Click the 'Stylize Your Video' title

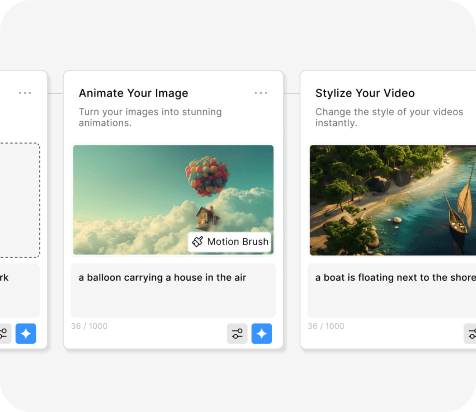pyautogui.click(x=365, y=93)
